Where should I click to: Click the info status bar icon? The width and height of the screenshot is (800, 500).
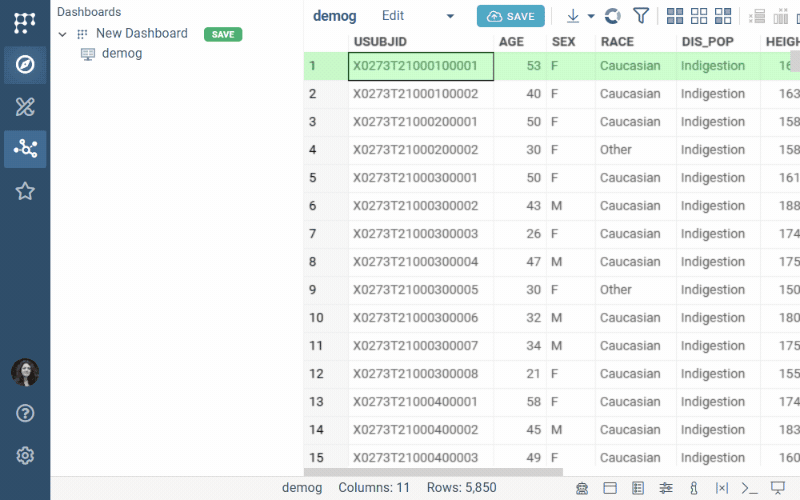[693, 488]
